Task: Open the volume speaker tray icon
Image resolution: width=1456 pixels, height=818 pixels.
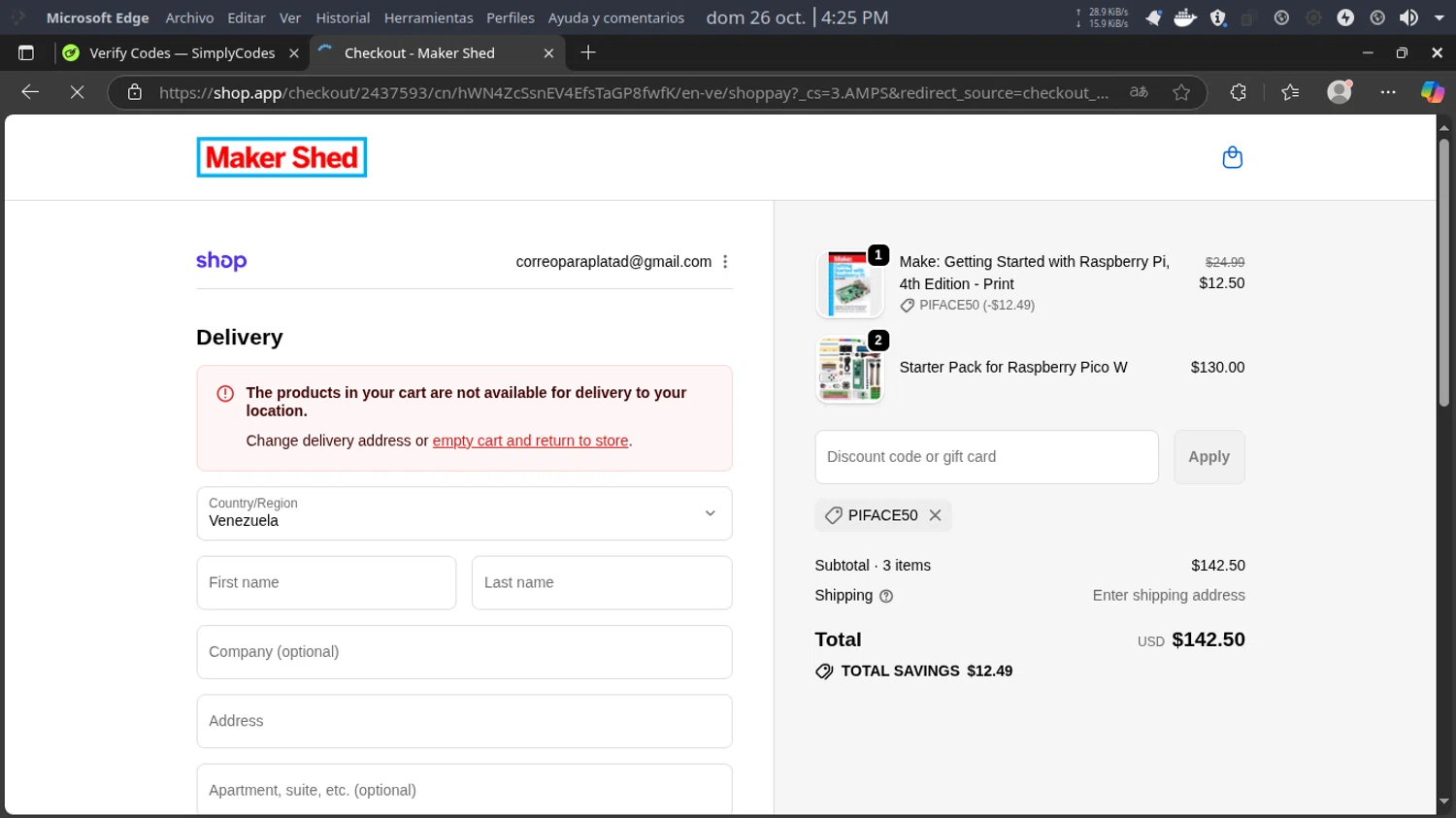Action: (1408, 17)
